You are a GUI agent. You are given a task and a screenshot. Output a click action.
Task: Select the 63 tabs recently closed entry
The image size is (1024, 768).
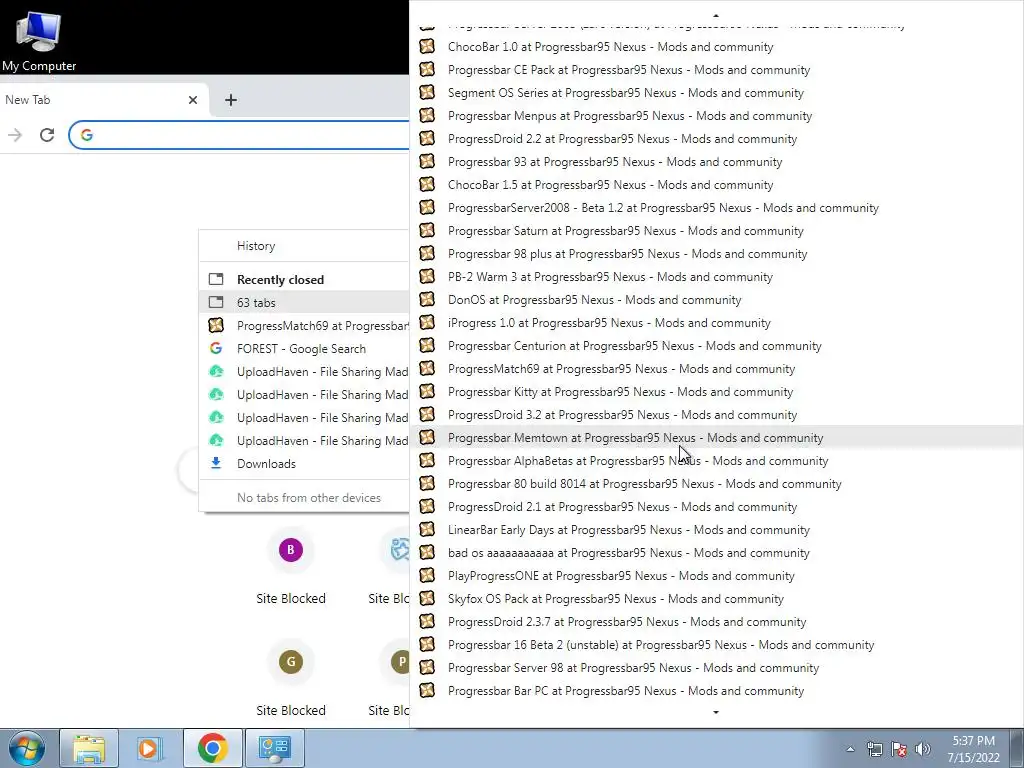tap(304, 302)
